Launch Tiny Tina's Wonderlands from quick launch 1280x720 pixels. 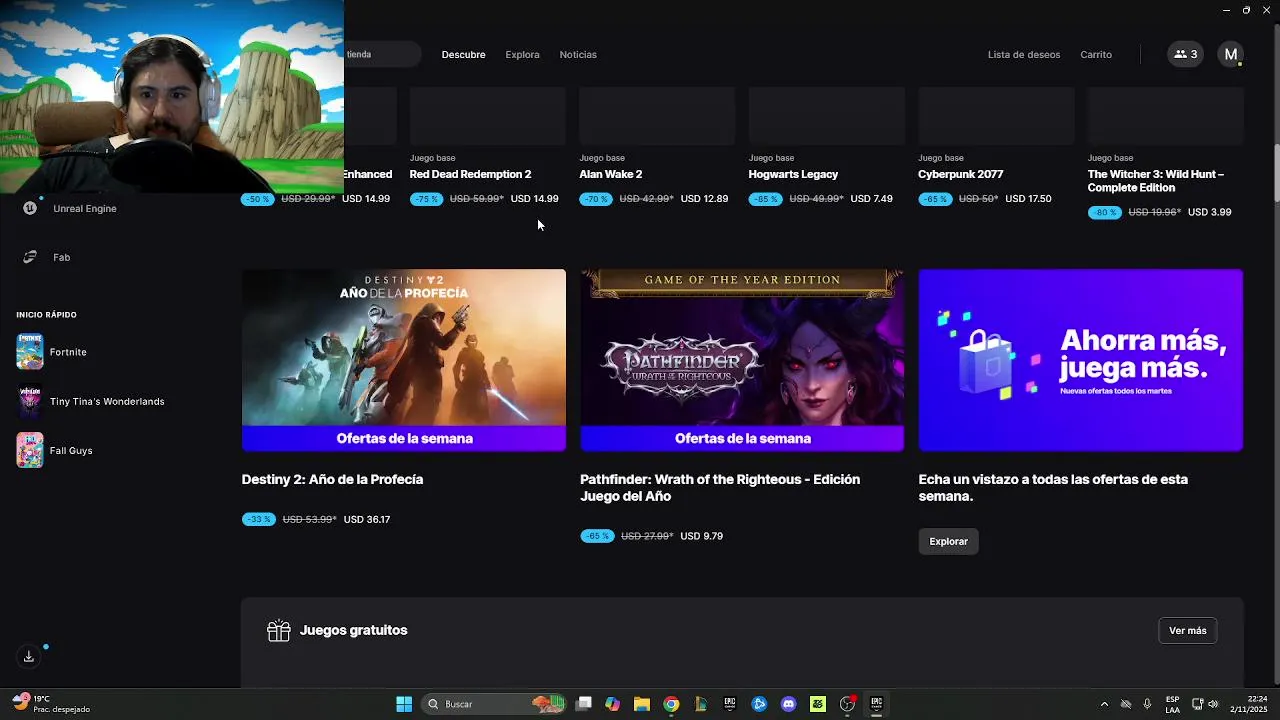pyautogui.click(x=30, y=401)
